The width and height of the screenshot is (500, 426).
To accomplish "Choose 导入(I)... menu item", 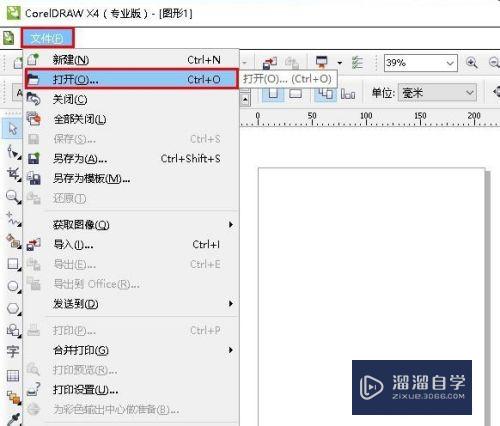I will 131,245.
